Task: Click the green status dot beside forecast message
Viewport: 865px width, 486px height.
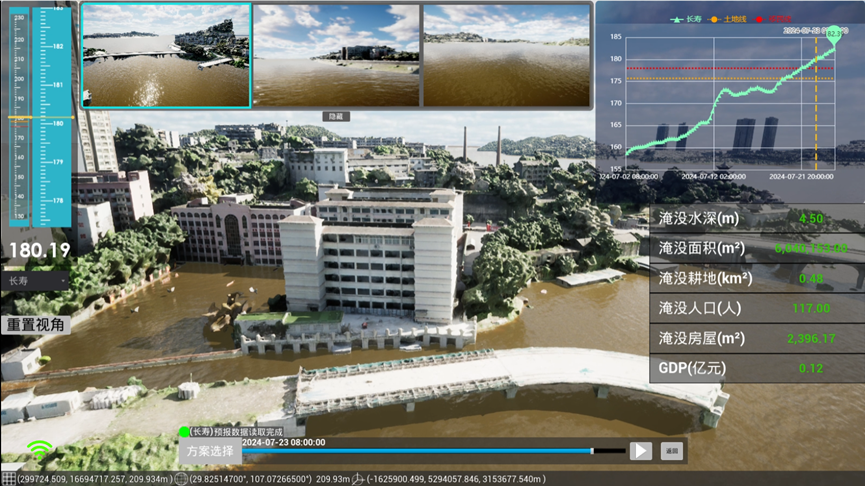Action: coord(183,432)
